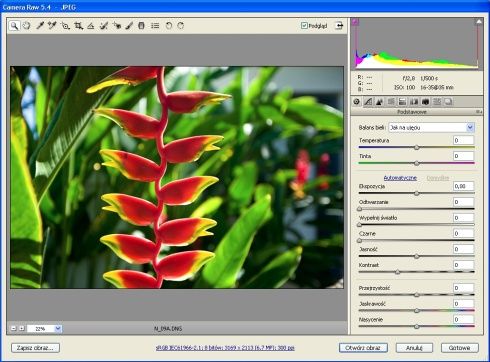Click the zoom out minus button

click(x=14, y=328)
